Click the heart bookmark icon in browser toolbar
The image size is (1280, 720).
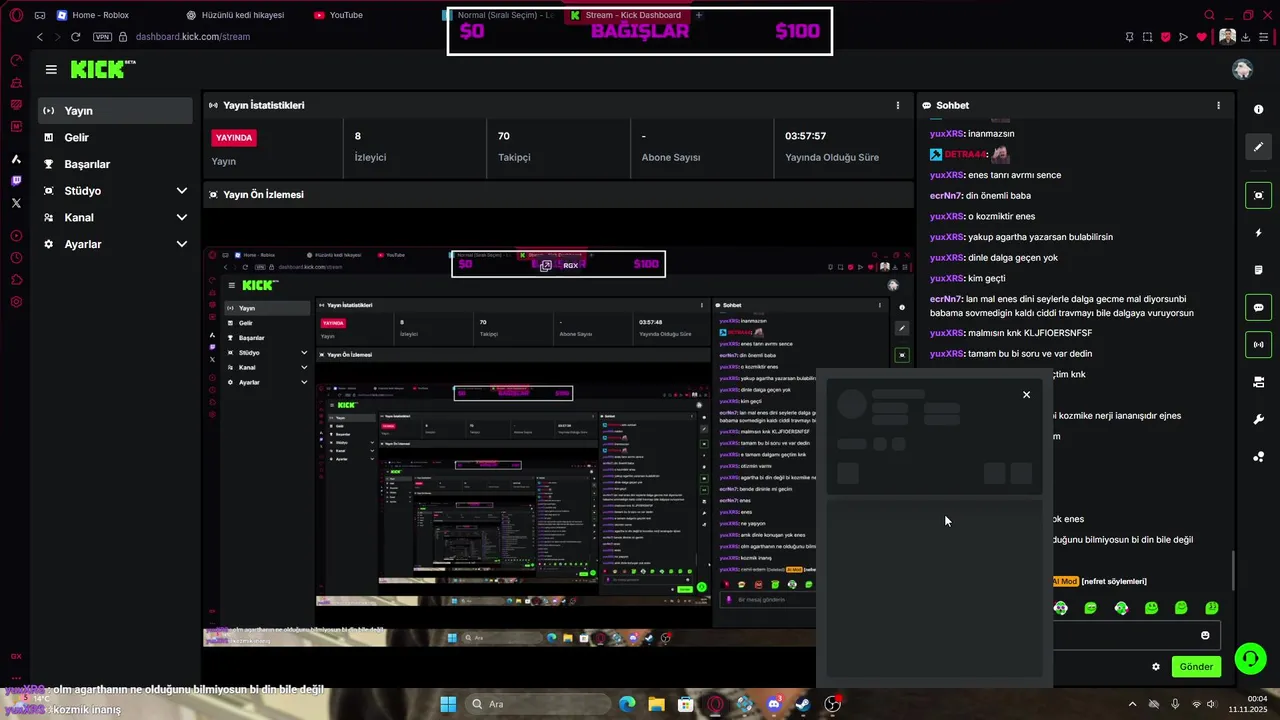coord(1202,37)
